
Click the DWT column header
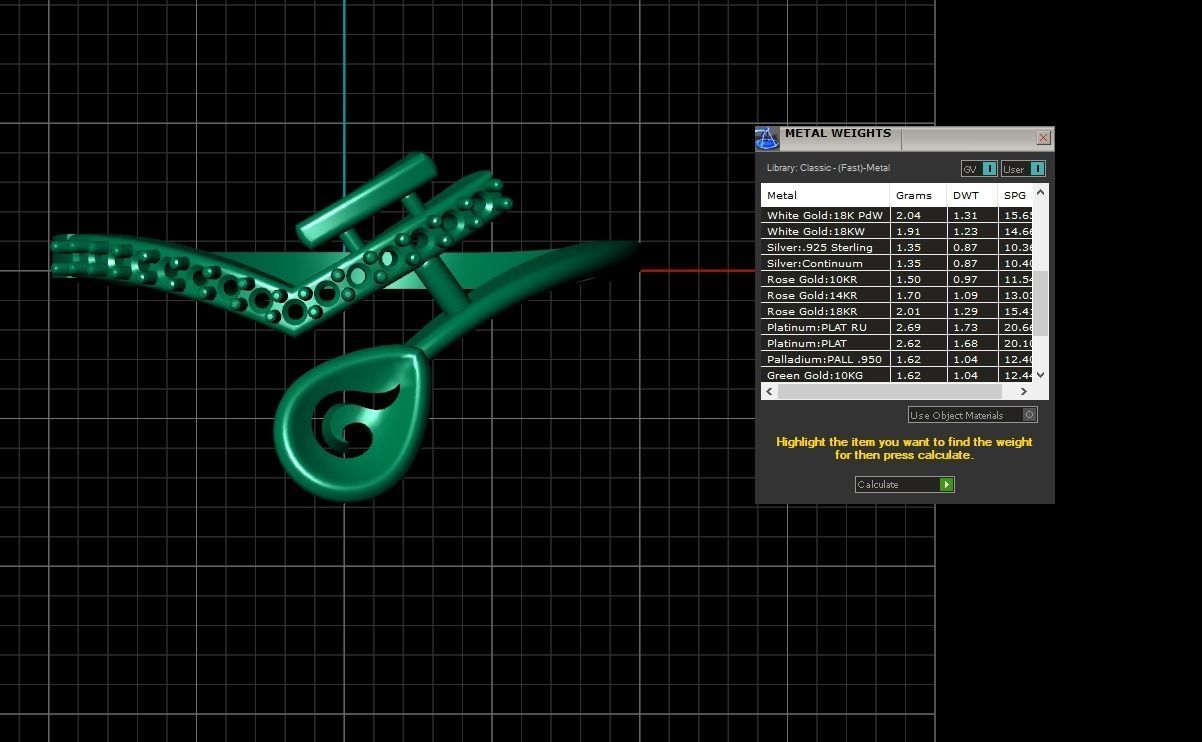point(972,195)
